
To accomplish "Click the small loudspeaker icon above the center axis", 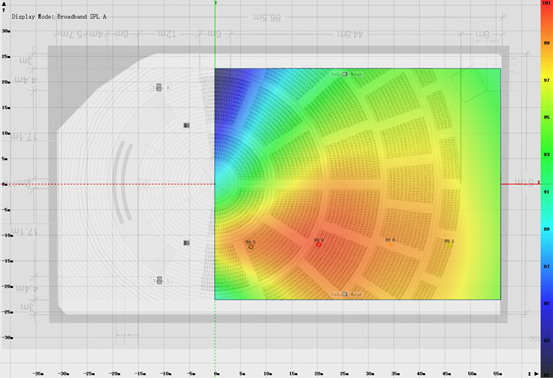I will pos(187,125).
